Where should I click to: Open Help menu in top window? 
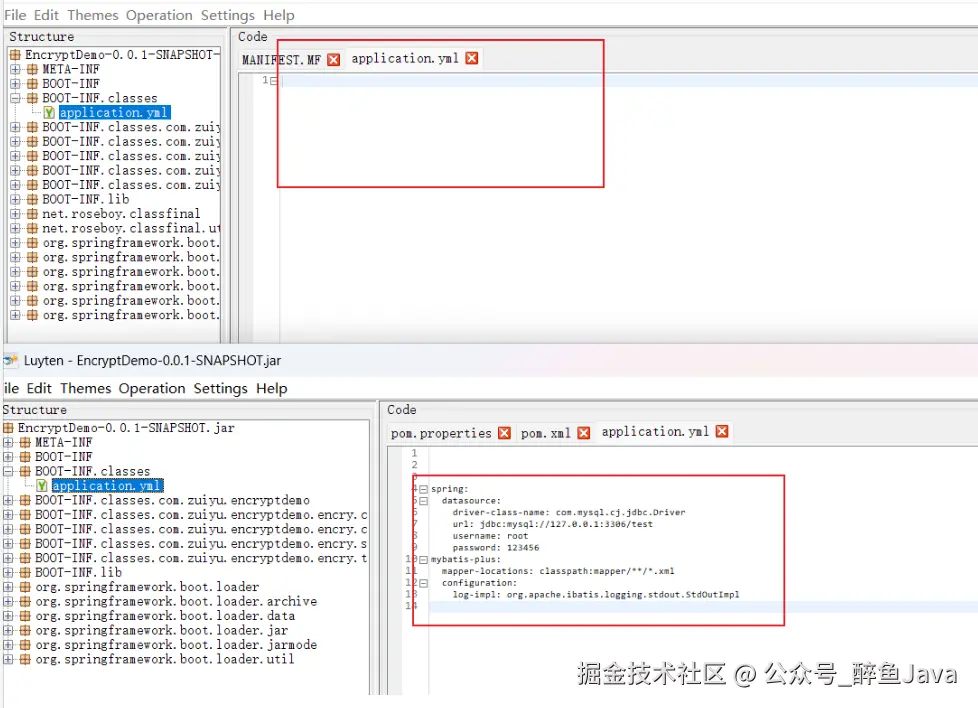(x=278, y=15)
